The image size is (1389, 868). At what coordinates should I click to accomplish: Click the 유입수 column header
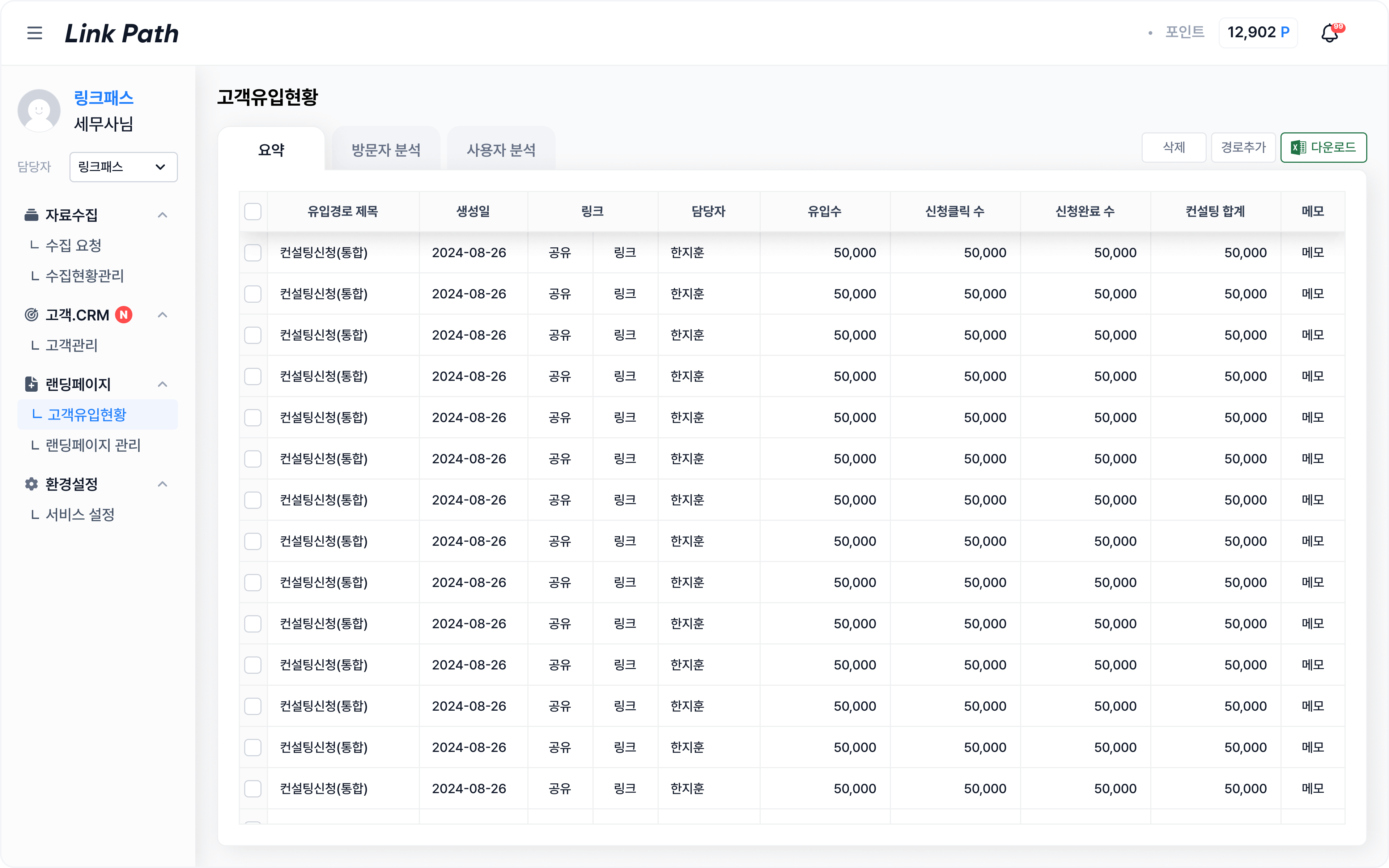(825, 211)
